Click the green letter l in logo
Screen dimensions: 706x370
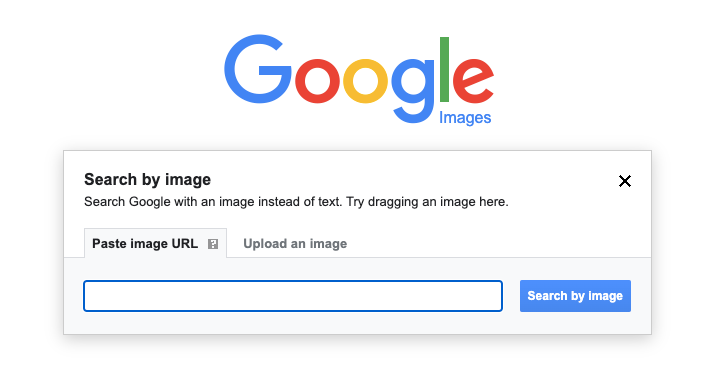(x=444, y=69)
